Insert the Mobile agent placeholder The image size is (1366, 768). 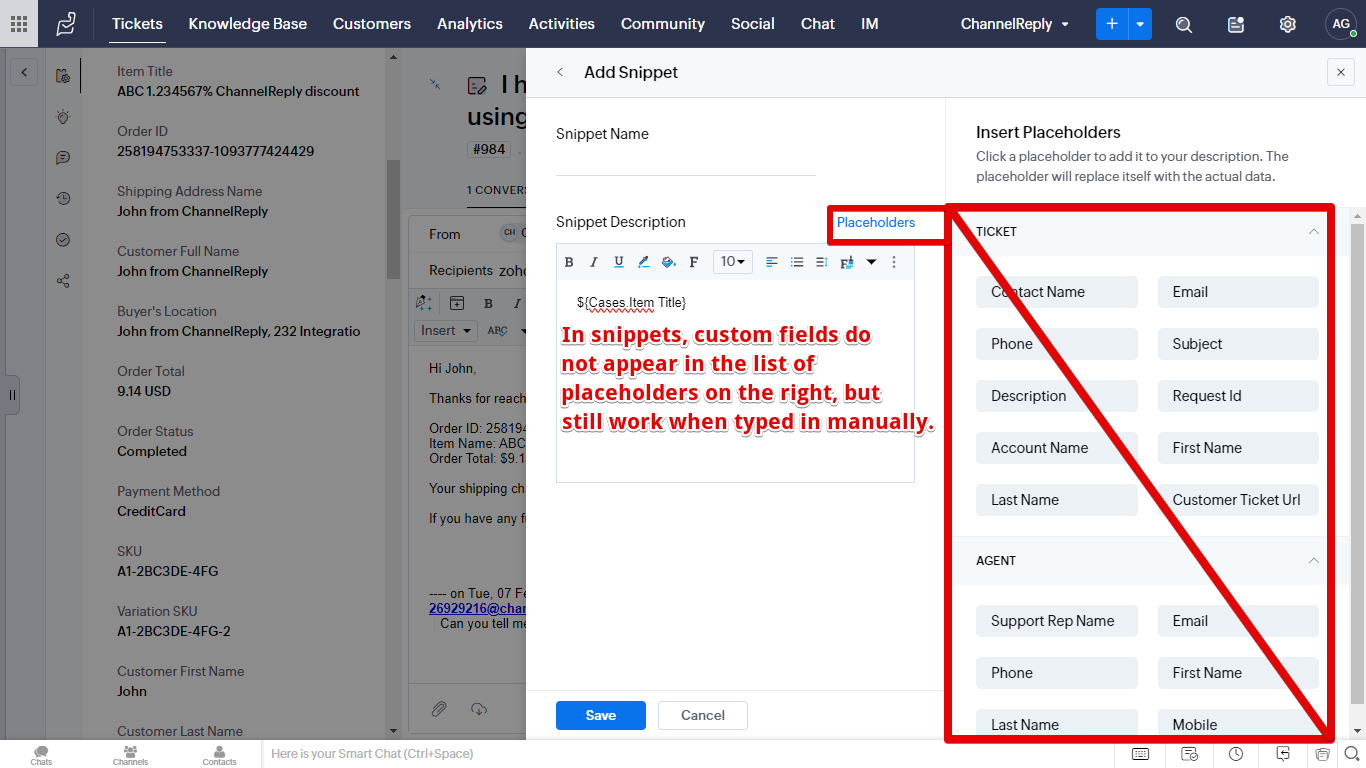click(1238, 725)
